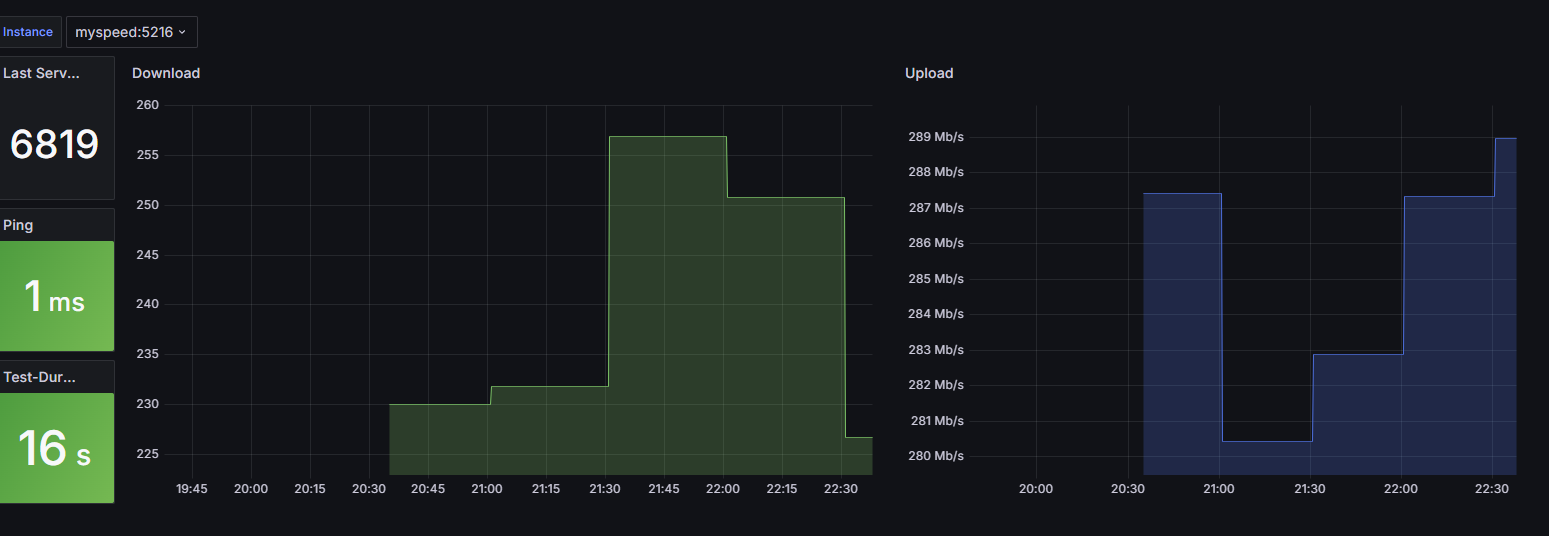Click the chevron arrow beside myspeed:5216
Screen dimensions: 1549x536
tap(182, 33)
